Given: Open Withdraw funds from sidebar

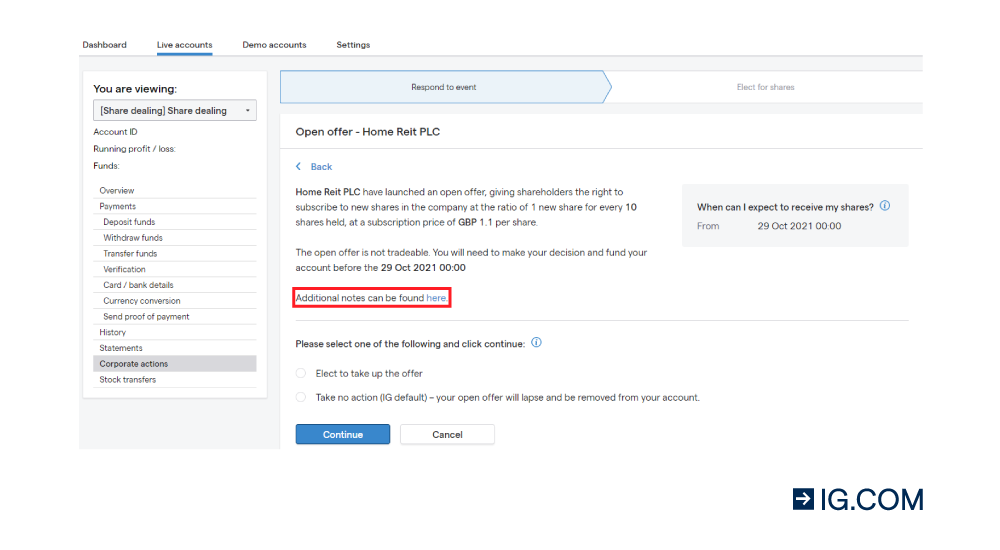Looking at the screenshot, I should point(133,238).
